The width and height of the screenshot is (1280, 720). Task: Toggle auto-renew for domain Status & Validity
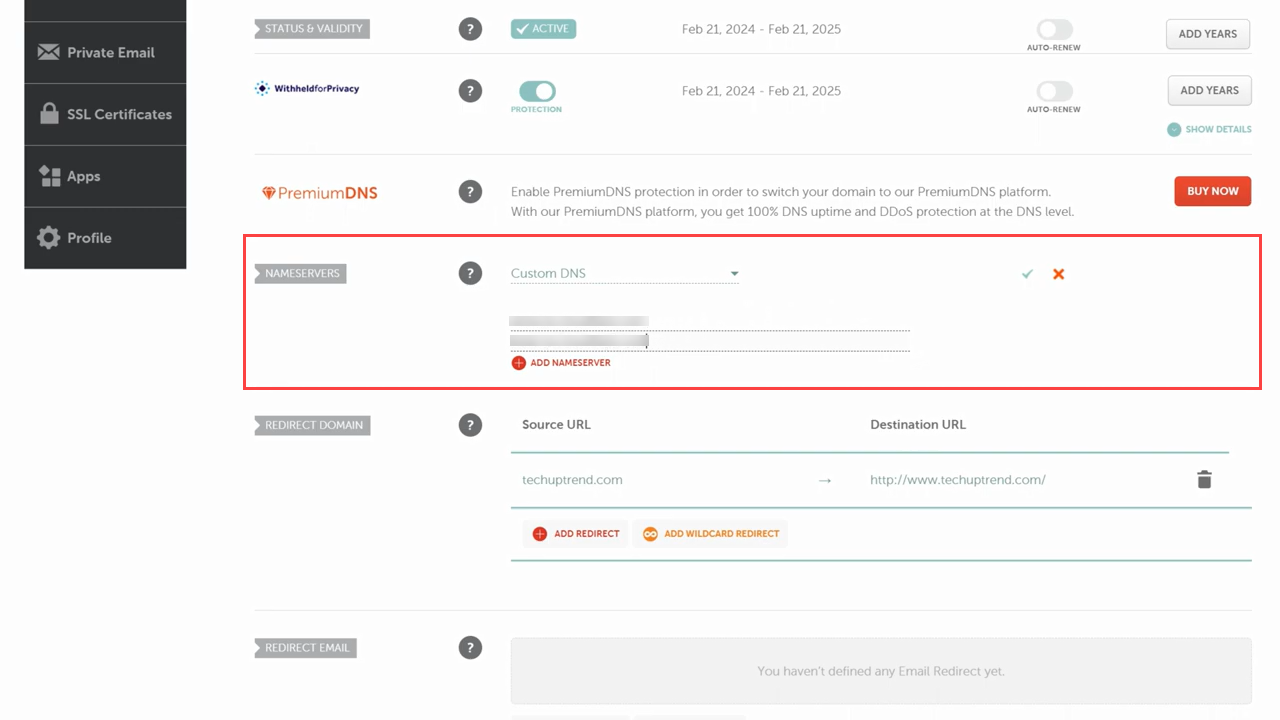pyautogui.click(x=1054, y=29)
